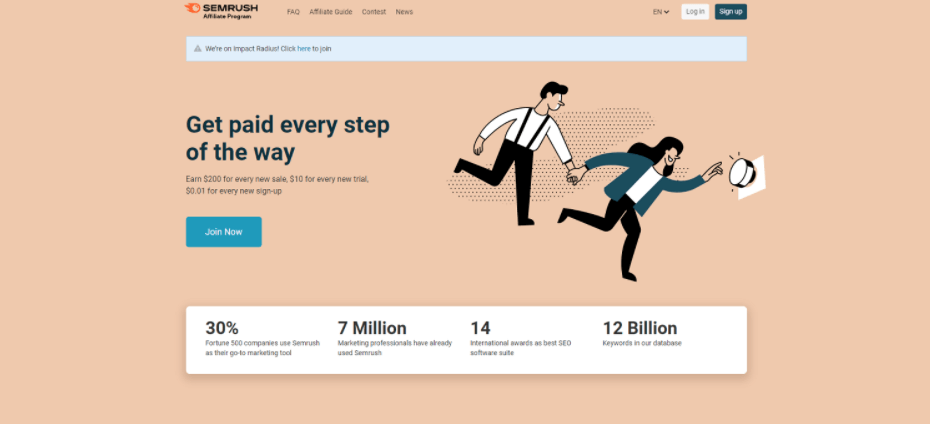
Task: Click the Log in button
Action: point(695,11)
